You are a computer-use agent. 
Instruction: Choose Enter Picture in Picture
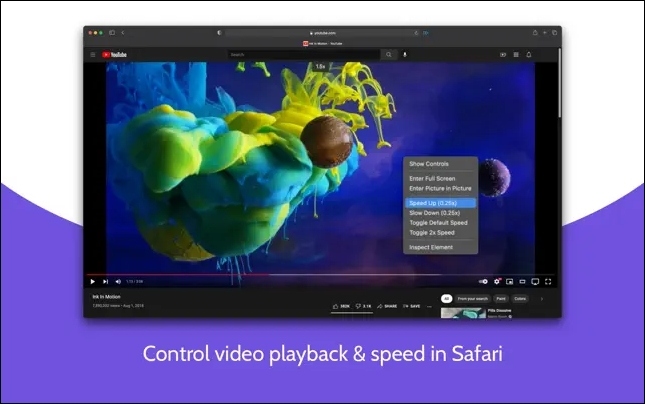pyautogui.click(x=440, y=188)
